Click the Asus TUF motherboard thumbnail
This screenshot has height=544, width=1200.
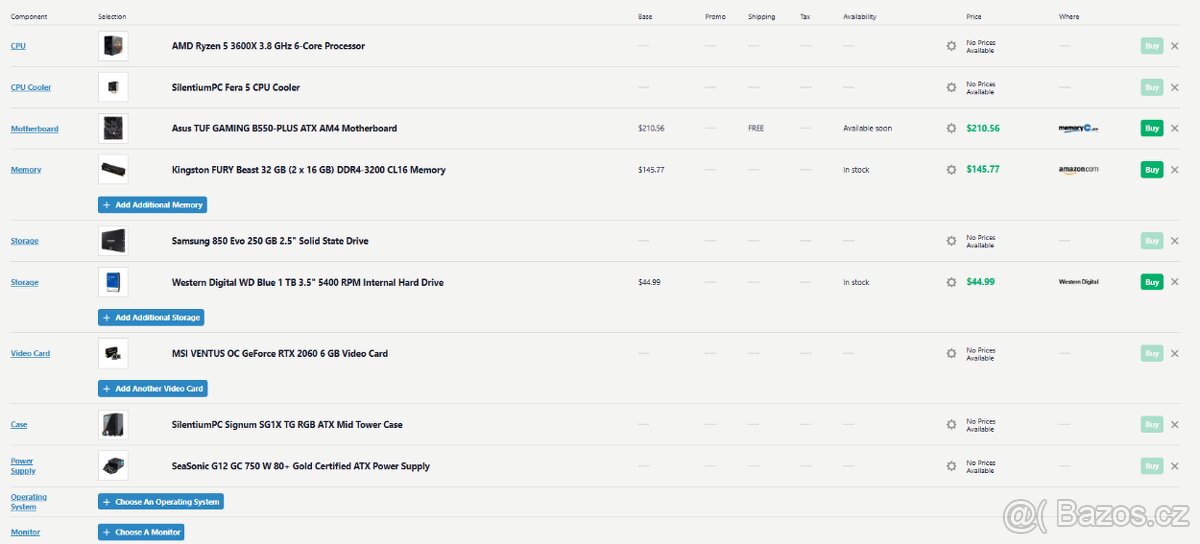(x=113, y=128)
